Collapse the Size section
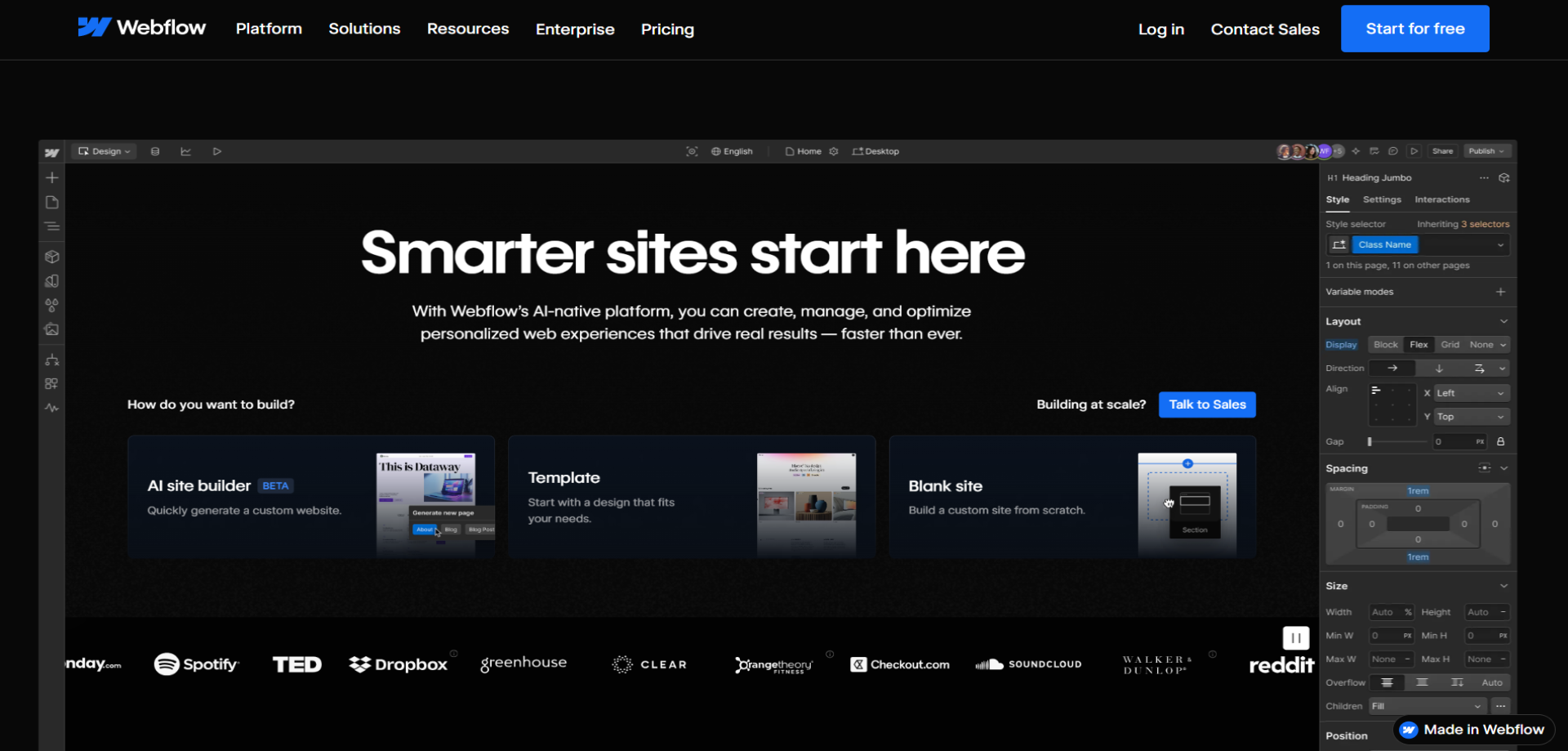The height and width of the screenshot is (751, 1568). pos(1503,586)
